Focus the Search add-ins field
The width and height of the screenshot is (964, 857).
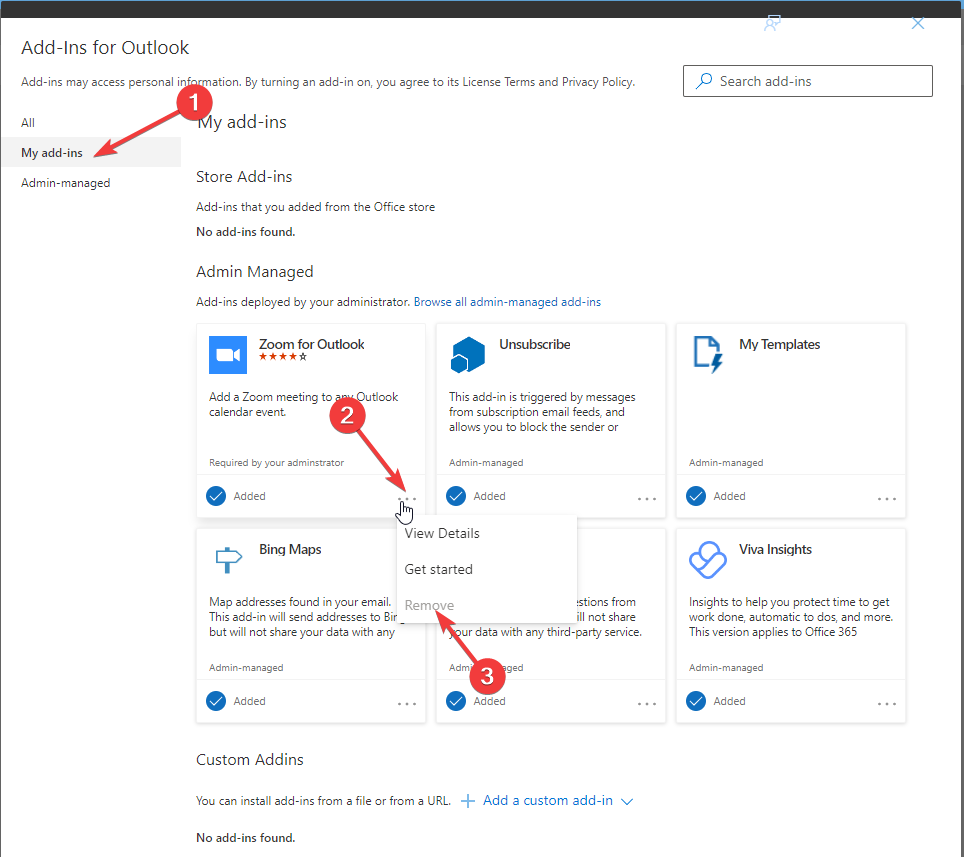point(808,81)
